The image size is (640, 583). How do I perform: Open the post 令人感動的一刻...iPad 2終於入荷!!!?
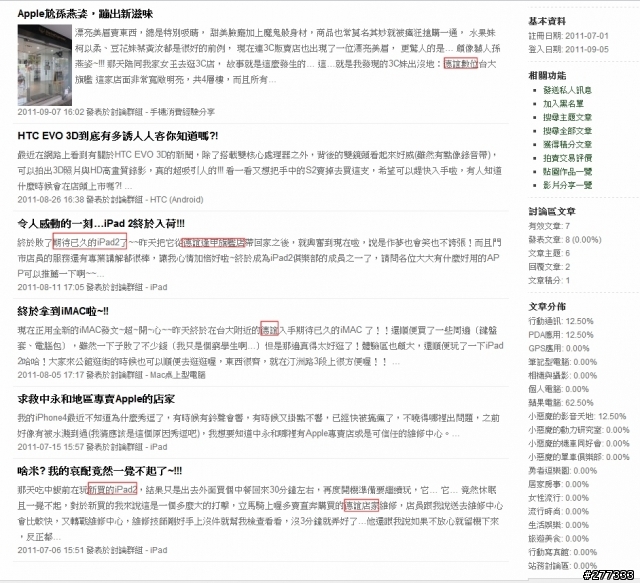click(101, 224)
